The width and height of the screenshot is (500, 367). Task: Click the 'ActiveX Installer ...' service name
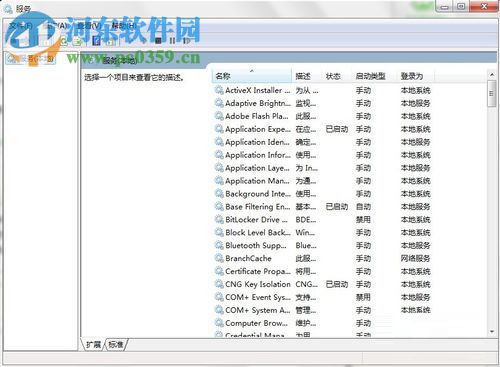click(258, 90)
